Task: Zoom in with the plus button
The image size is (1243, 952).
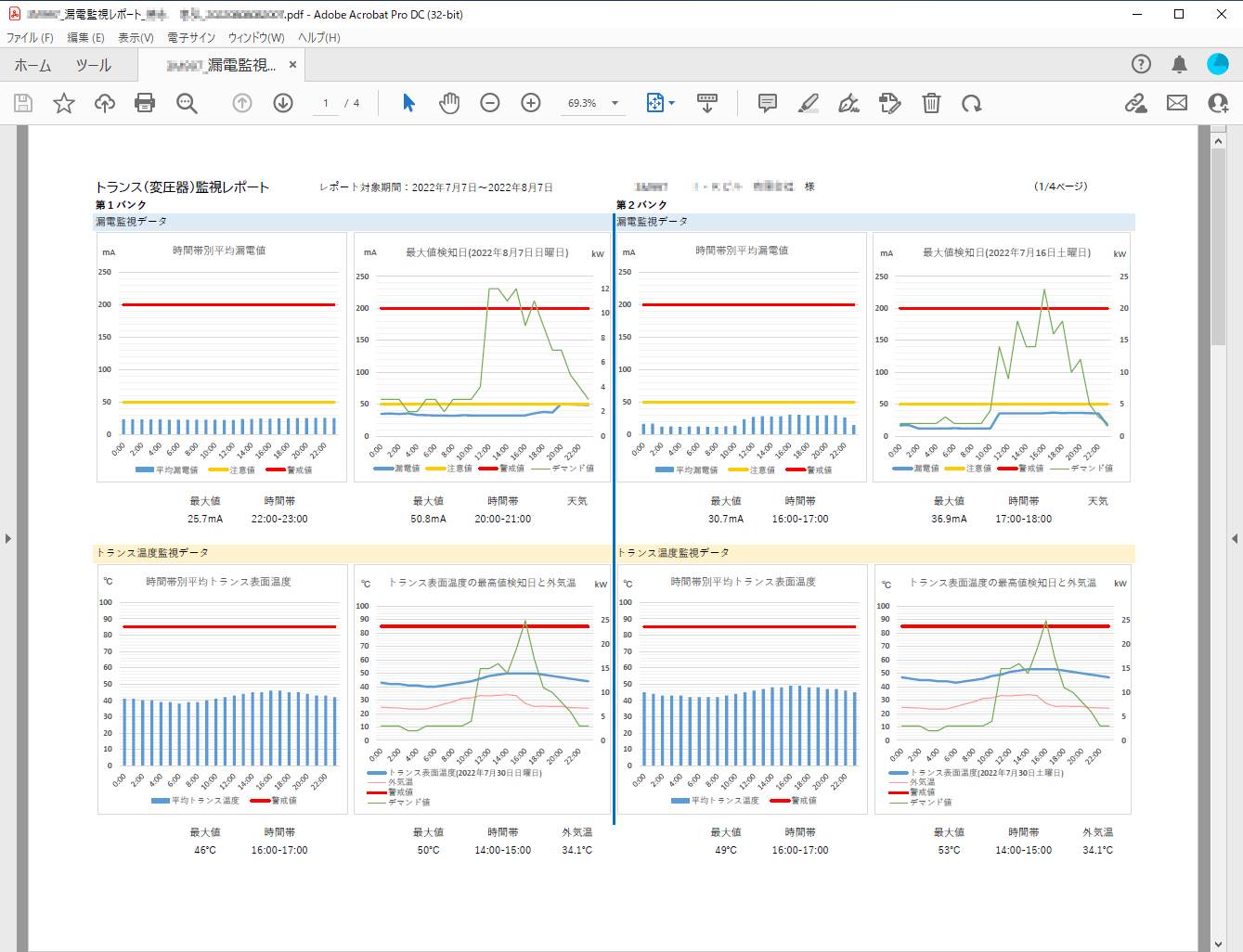Action: click(x=531, y=103)
